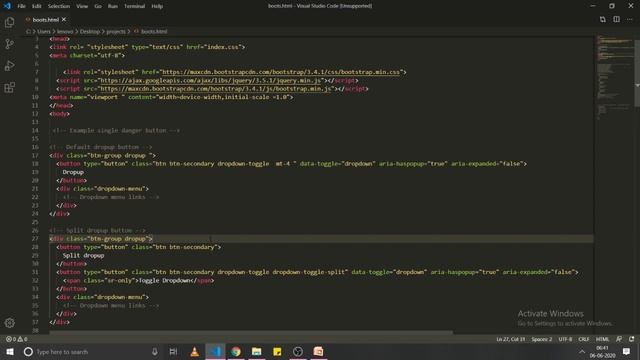Click line number 27 in gutter
This screenshot has height=360, width=640.
point(35,238)
